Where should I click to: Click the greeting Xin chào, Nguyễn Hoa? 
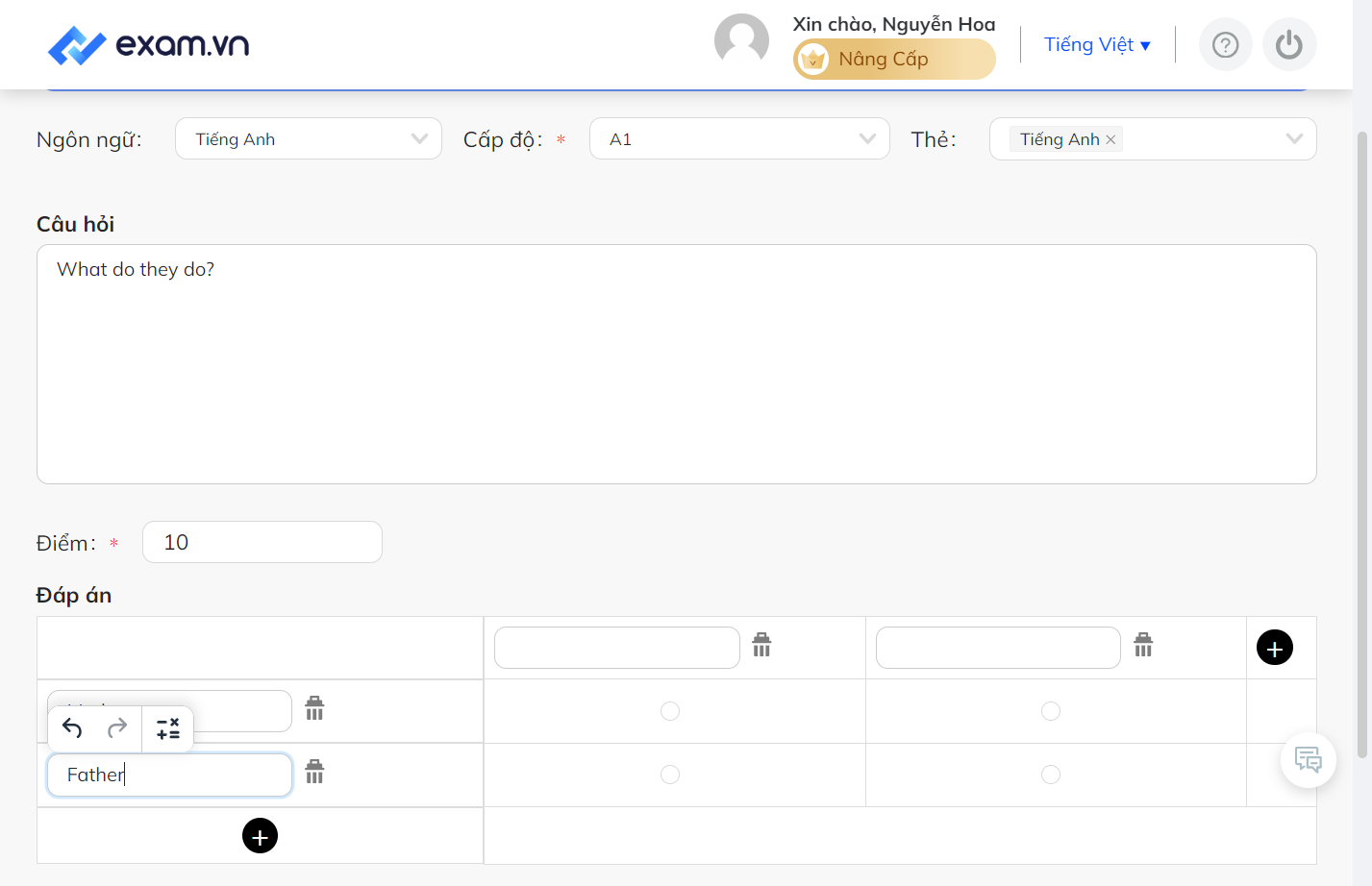point(894,24)
